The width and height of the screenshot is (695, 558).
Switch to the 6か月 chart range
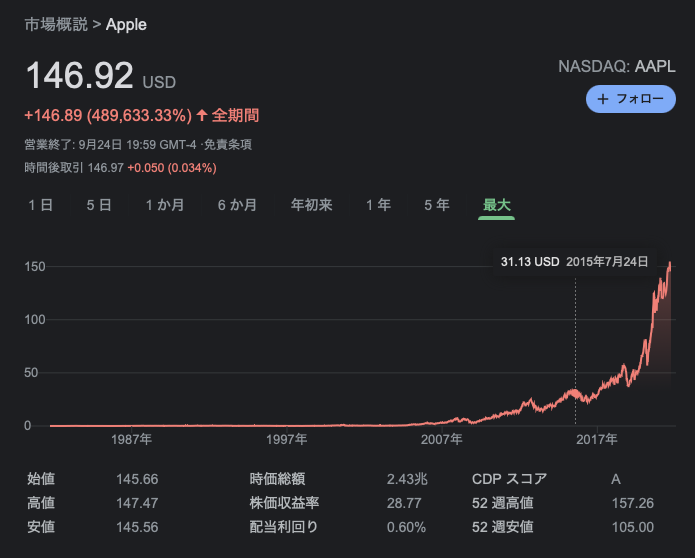[x=237, y=205]
